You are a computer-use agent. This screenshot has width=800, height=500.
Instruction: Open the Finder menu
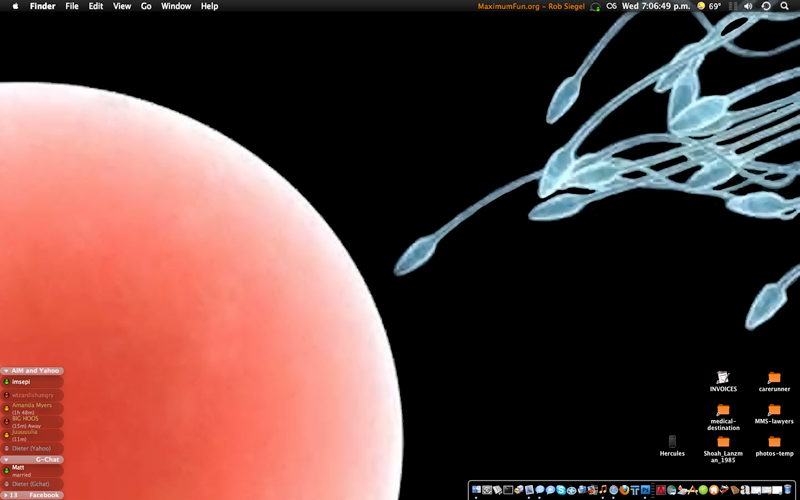42,6
